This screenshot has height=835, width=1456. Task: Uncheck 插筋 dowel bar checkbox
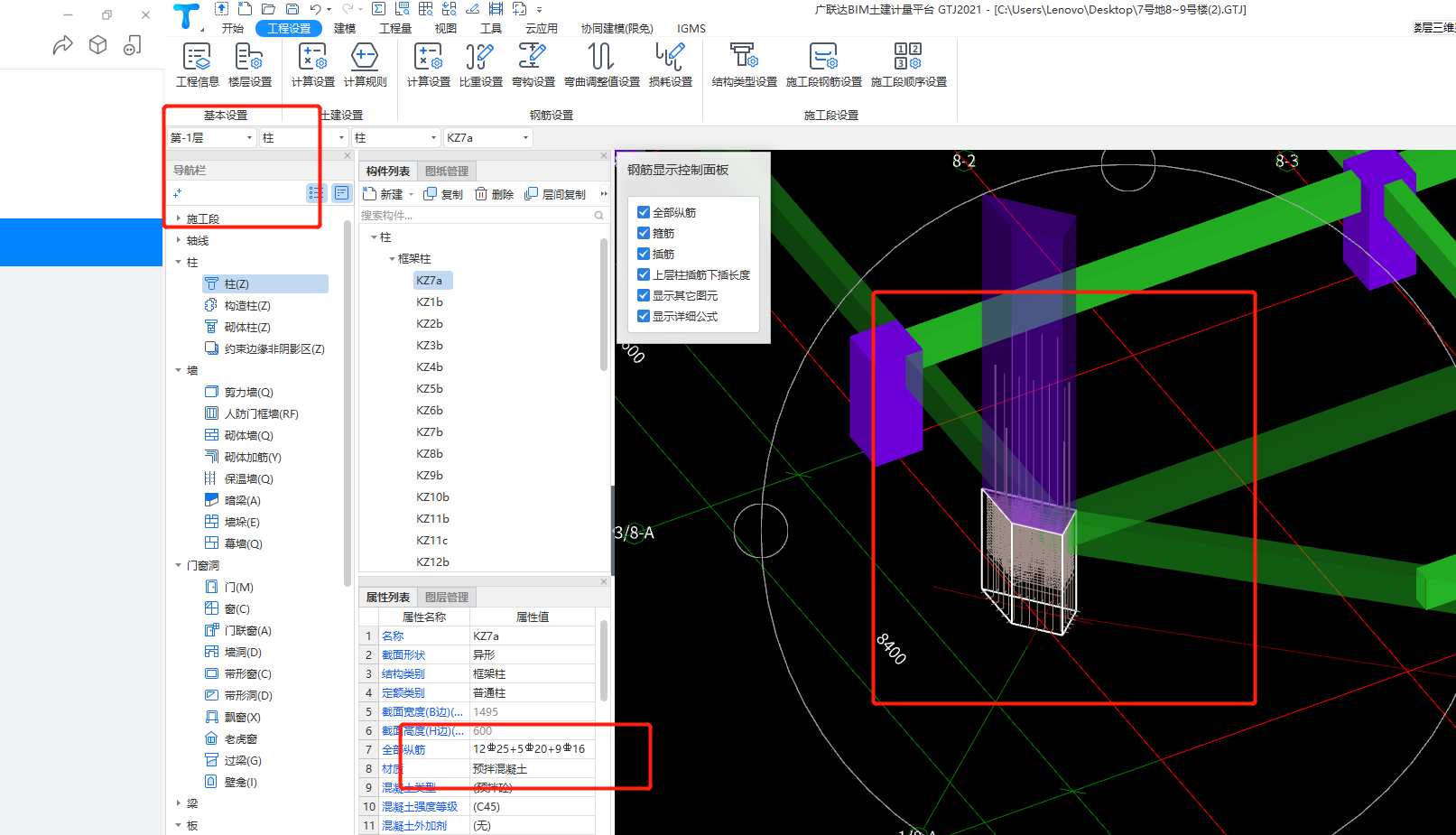(644, 254)
